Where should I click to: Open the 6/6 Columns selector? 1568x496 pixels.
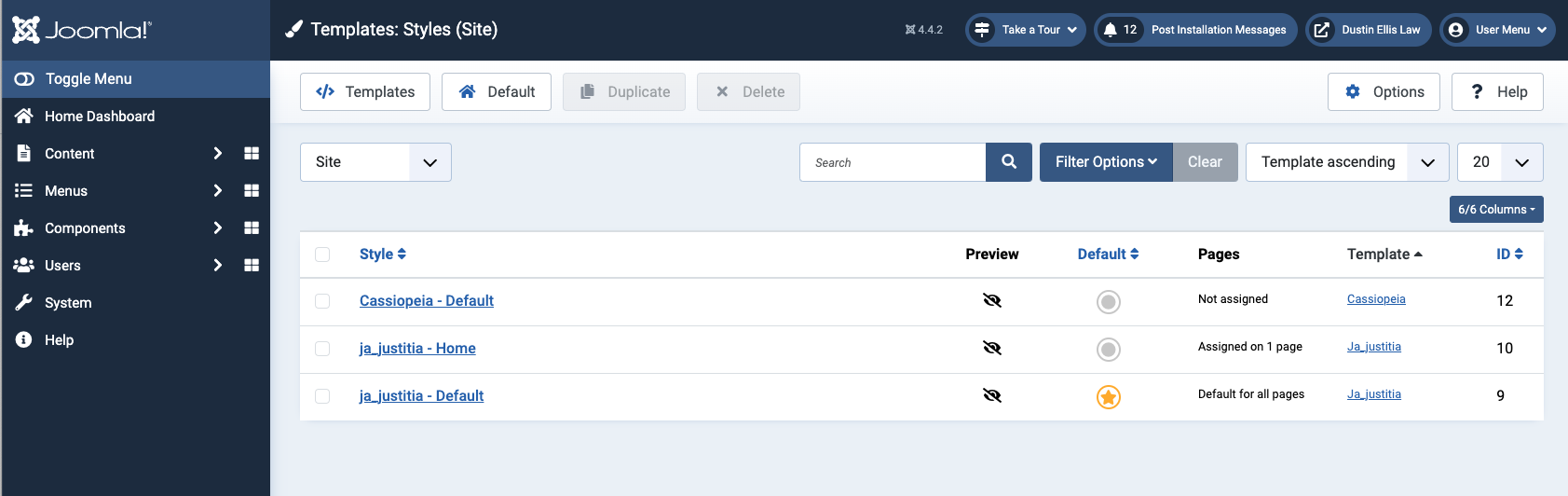click(x=1496, y=210)
